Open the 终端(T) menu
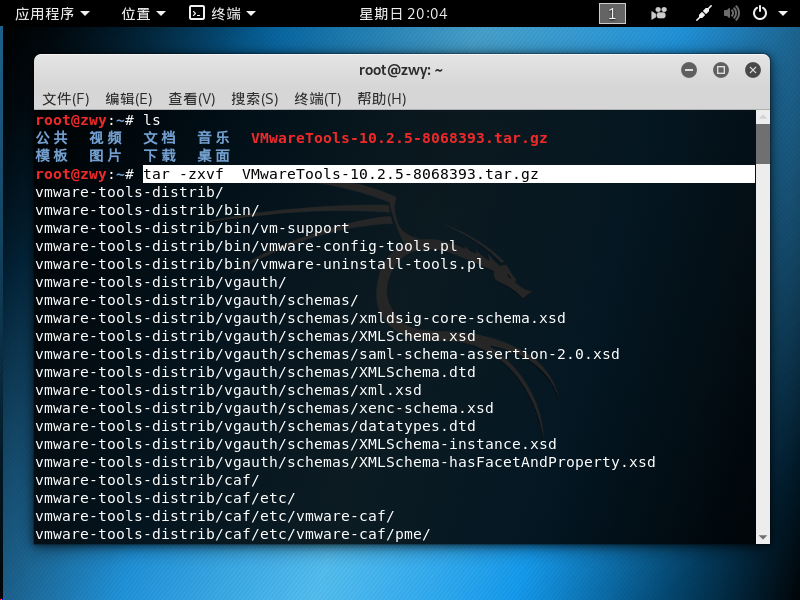The image size is (800, 600). [x=317, y=98]
